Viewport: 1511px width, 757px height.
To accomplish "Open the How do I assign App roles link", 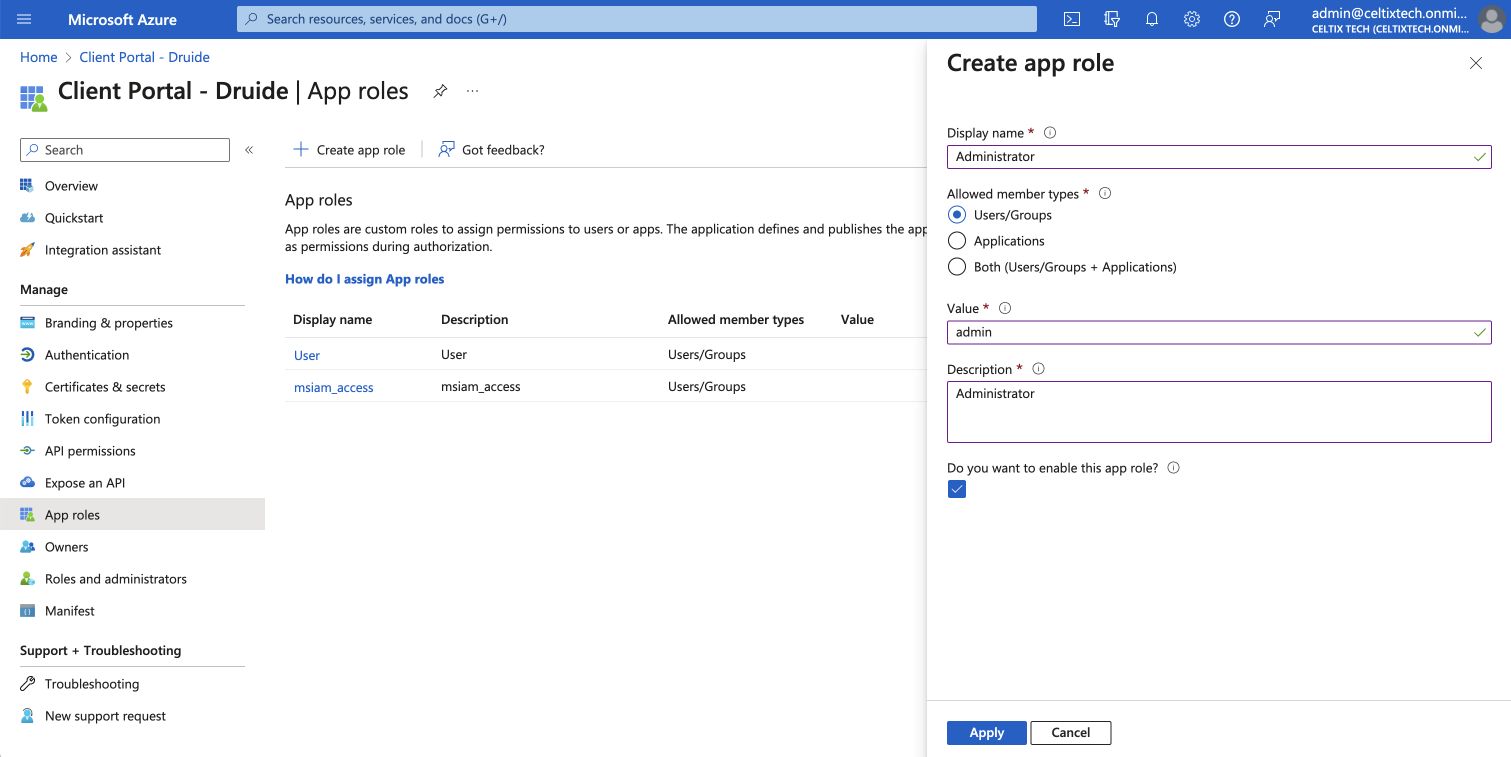I will (x=364, y=279).
